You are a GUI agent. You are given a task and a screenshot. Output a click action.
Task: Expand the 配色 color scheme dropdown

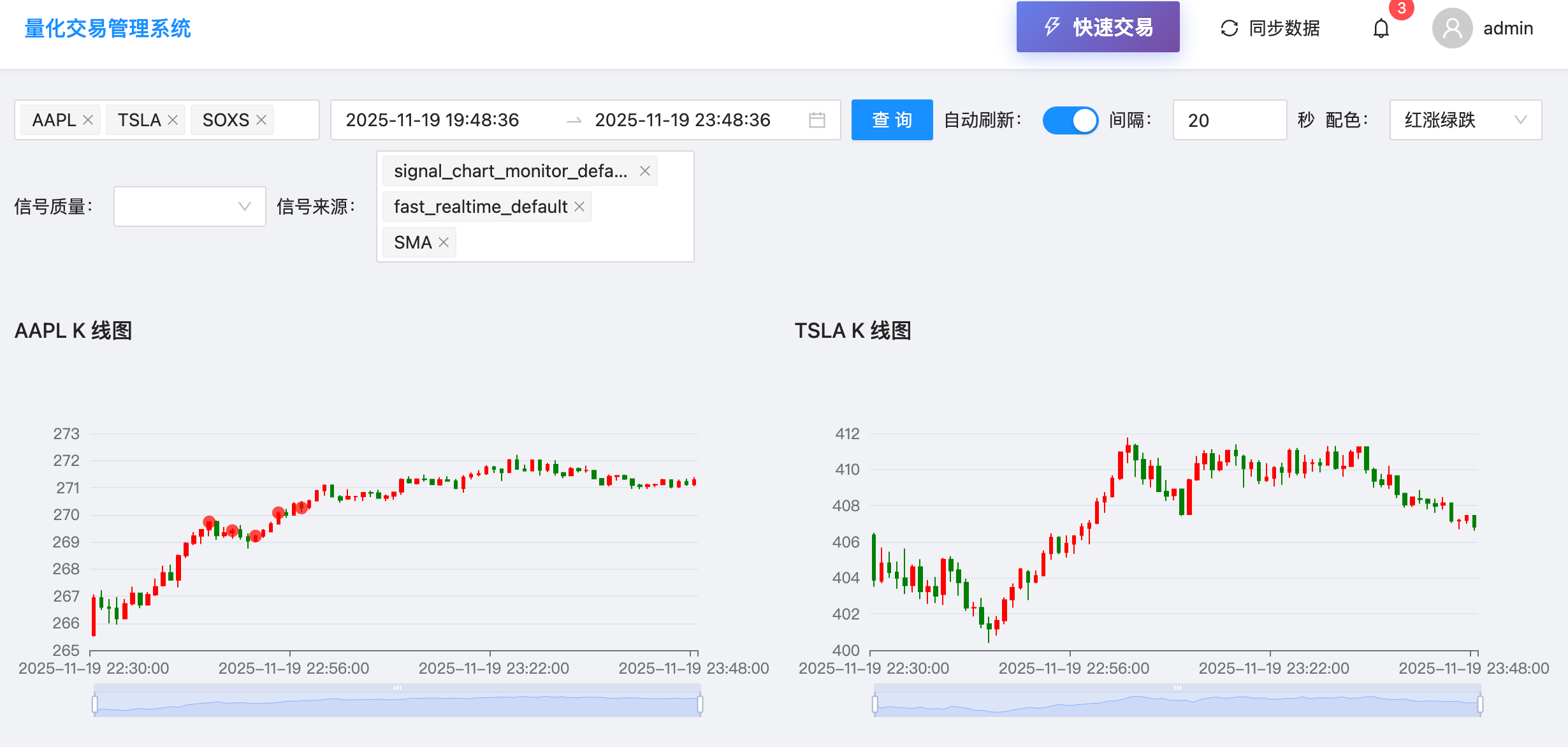(1465, 120)
